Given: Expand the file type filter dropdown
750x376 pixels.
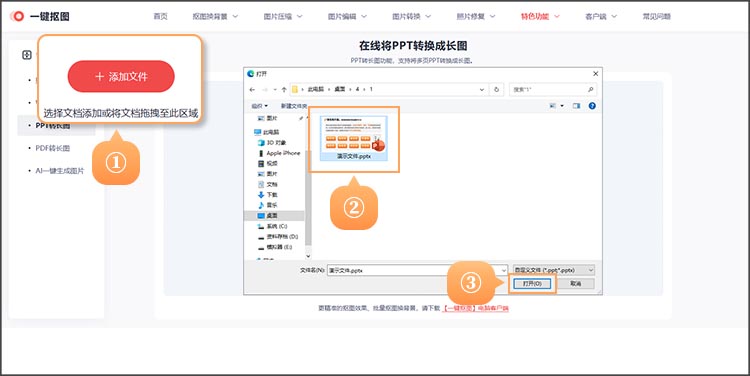Looking at the screenshot, I should point(591,270).
